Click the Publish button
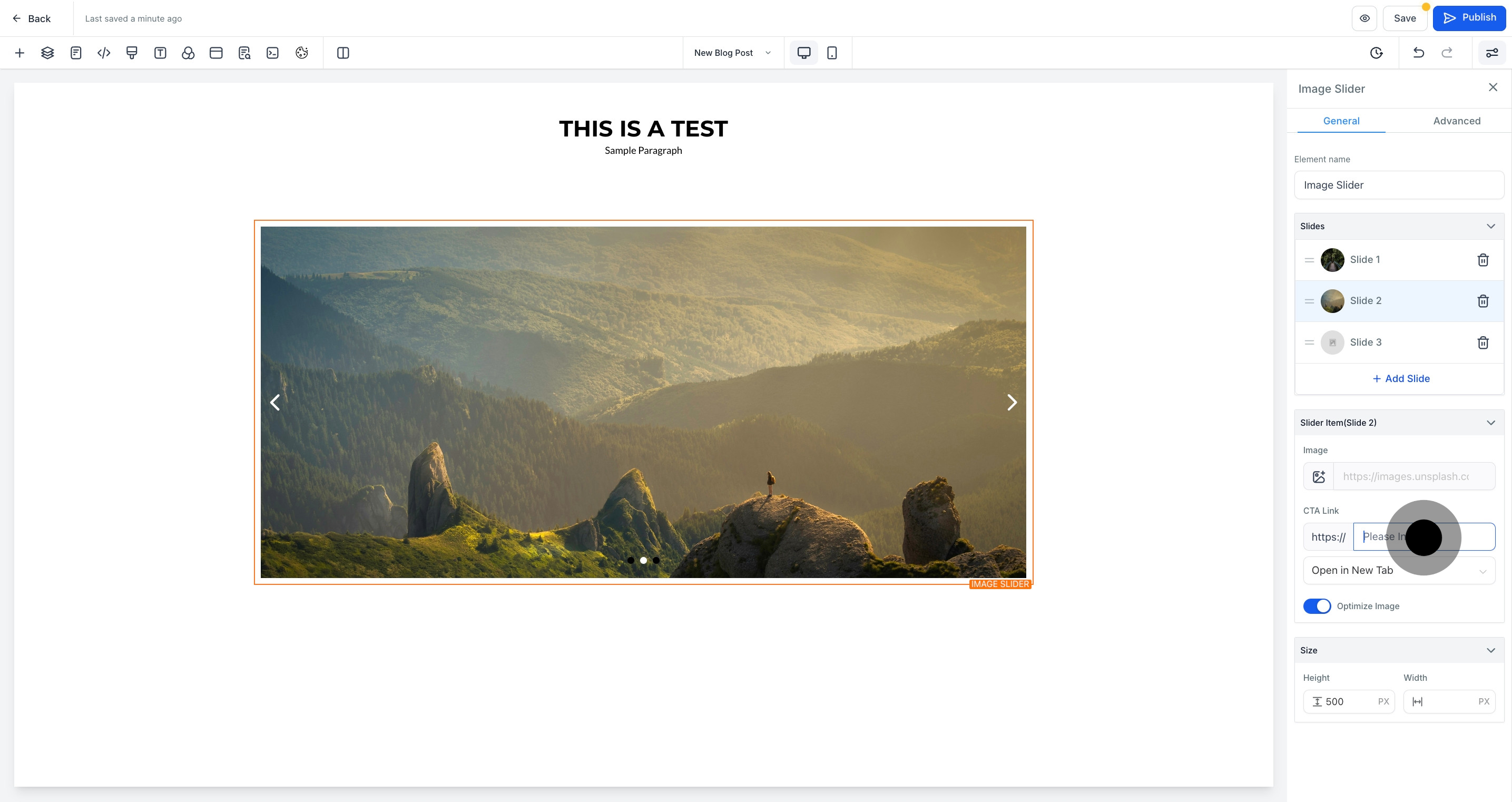The height and width of the screenshot is (802, 1512). (1469, 18)
